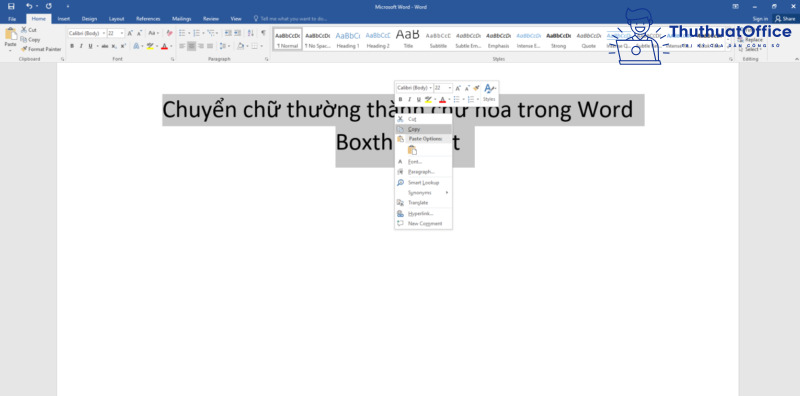Justify the paragraph text

click(x=210, y=46)
